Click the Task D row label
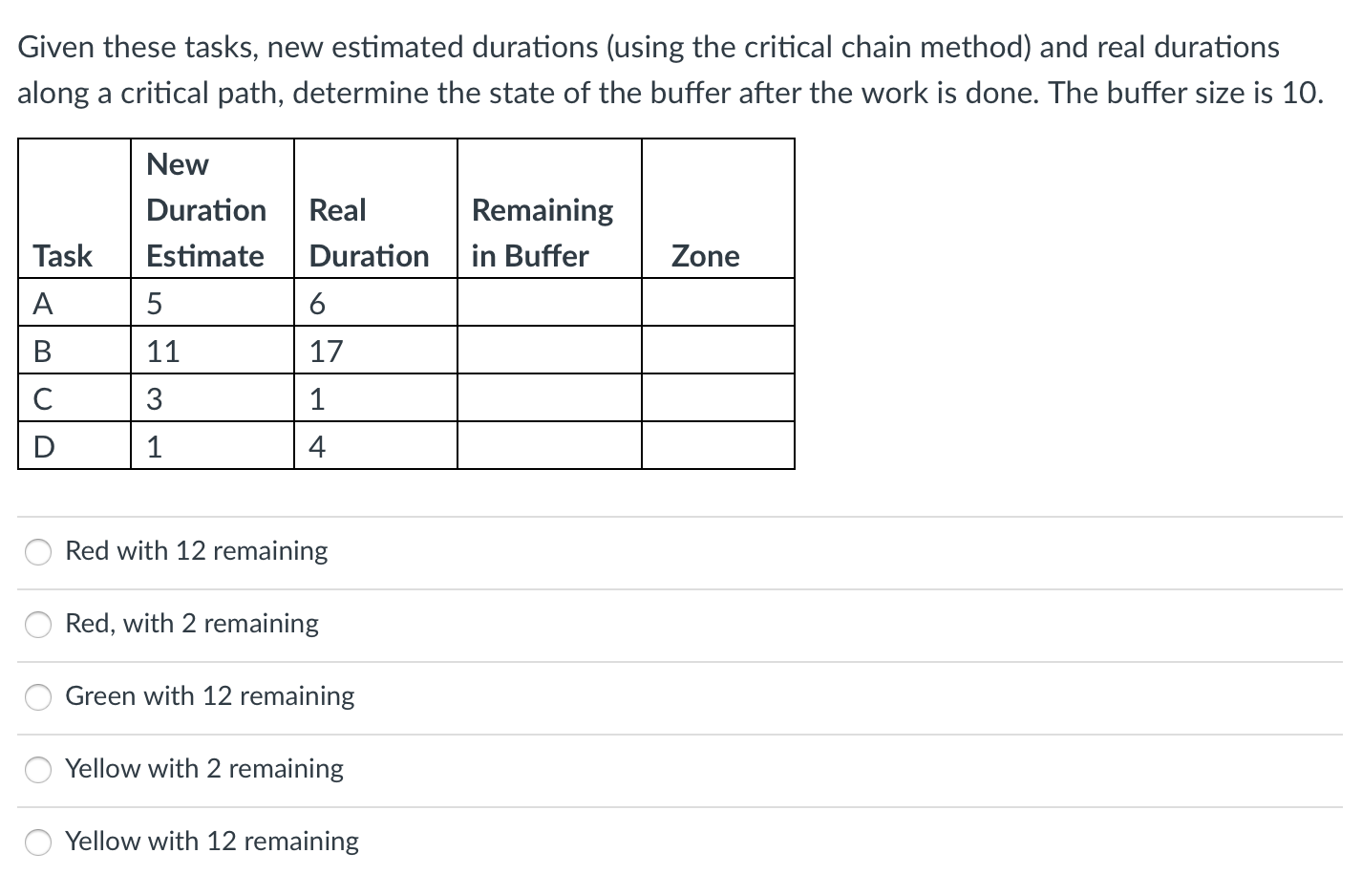Screen dimensions: 1362x896 coord(43,444)
